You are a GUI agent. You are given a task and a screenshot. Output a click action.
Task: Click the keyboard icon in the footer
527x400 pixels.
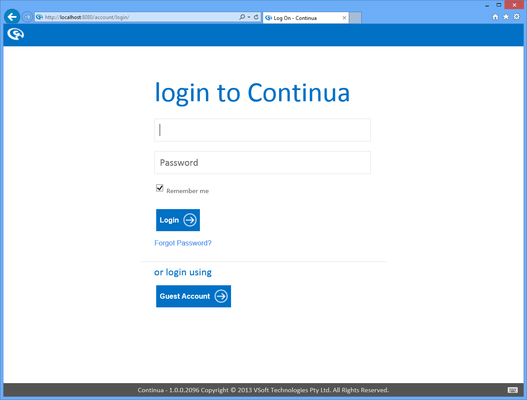tap(513, 390)
